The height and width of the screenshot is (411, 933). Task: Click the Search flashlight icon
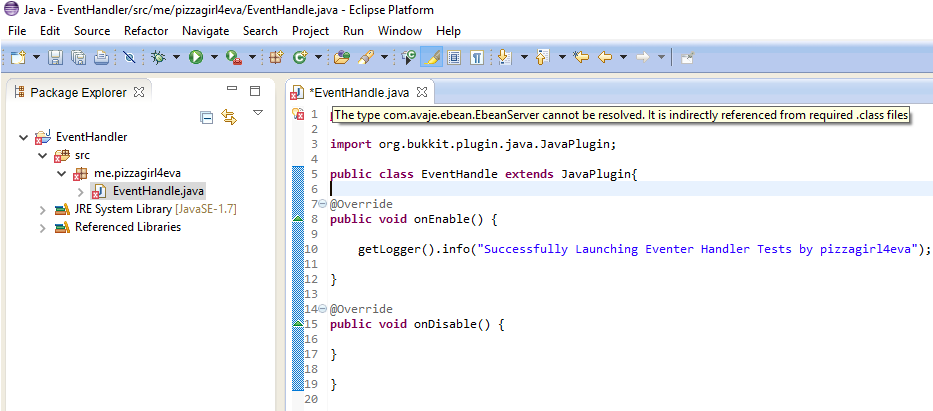coord(366,58)
